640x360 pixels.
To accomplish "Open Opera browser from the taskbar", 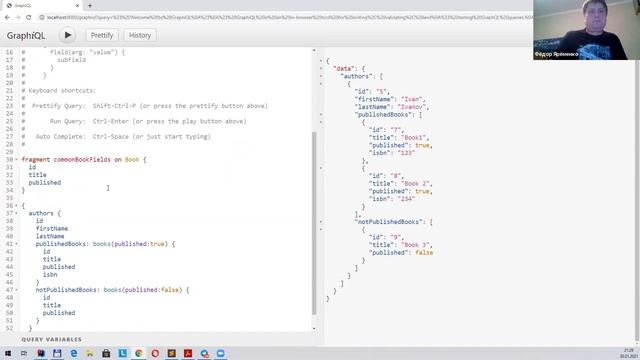I will coord(155,353).
